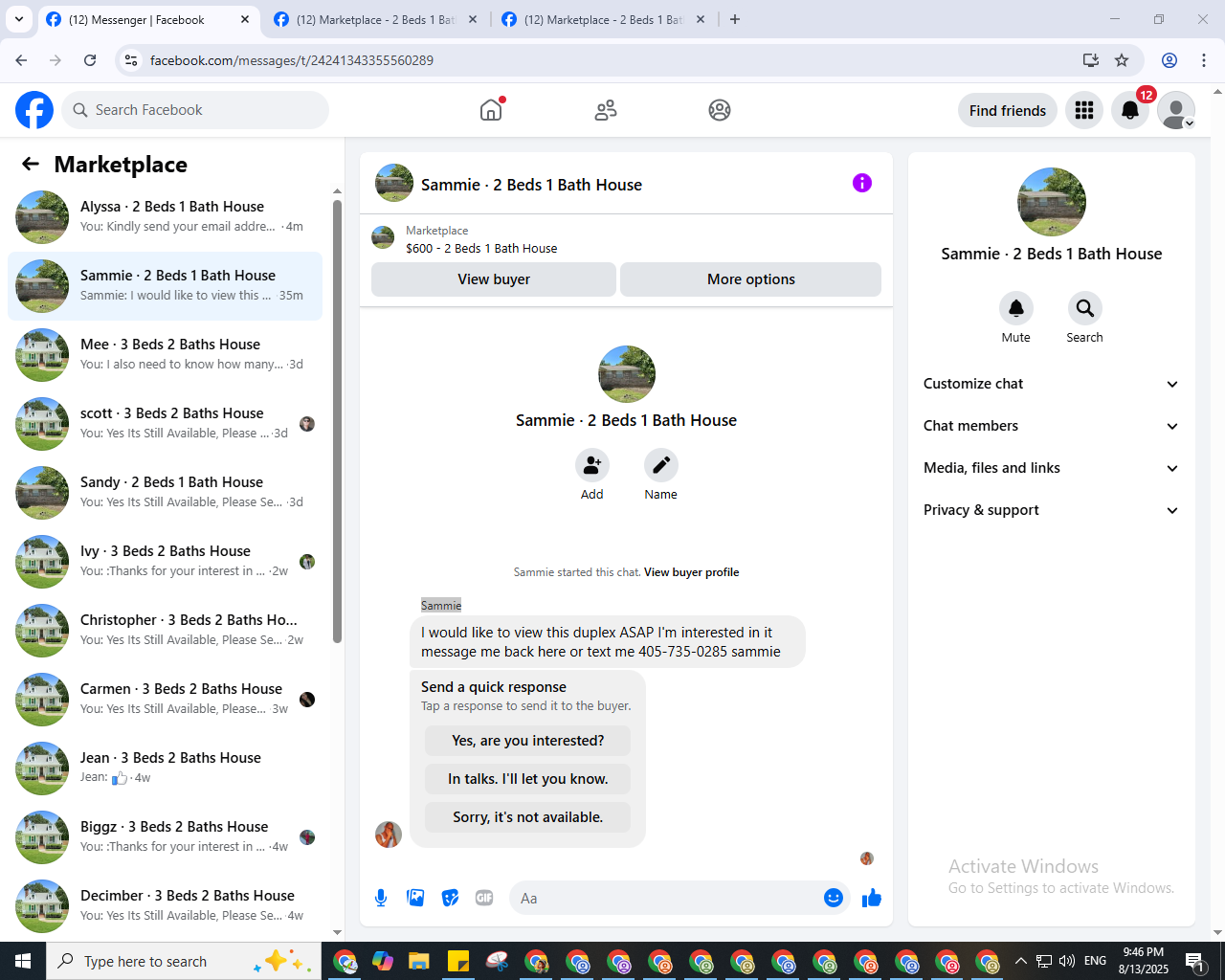
Task: Reload the page in Chrome
Action: tap(90, 60)
